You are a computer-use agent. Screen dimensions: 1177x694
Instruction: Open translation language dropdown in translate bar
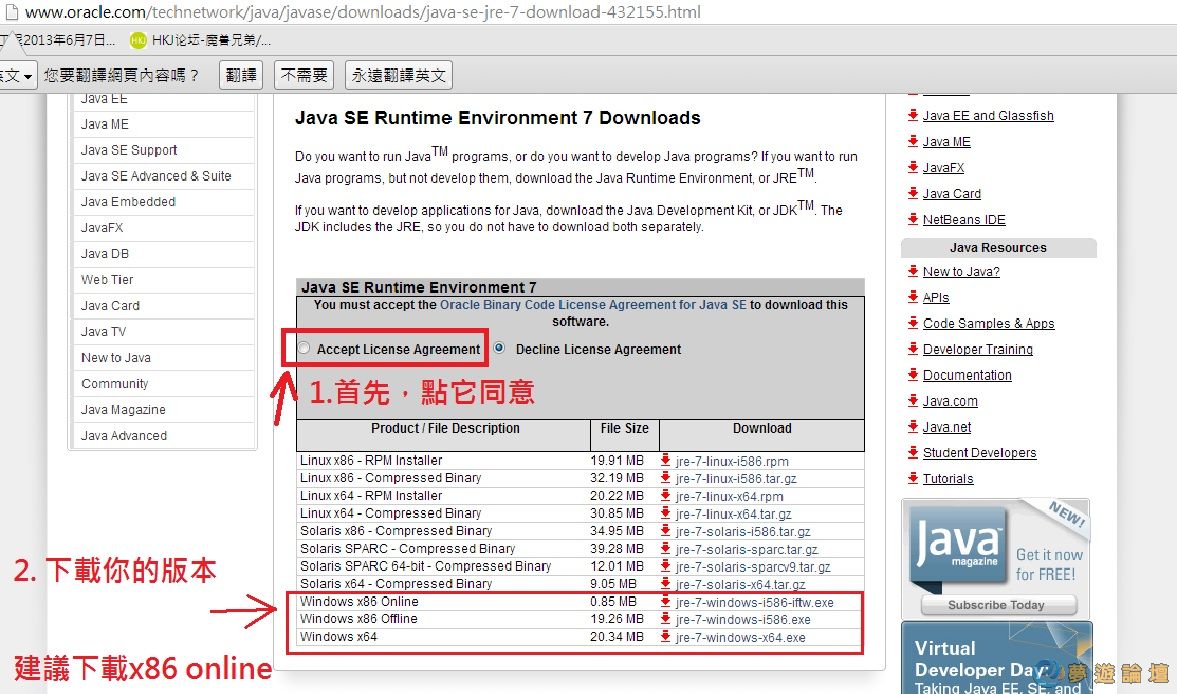[18, 75]
